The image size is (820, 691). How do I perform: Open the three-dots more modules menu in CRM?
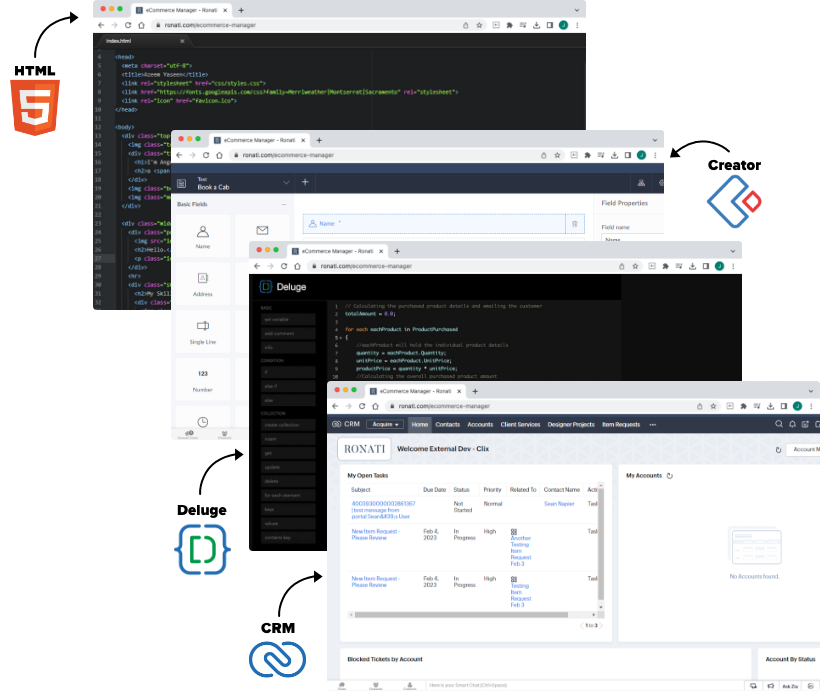[653, 425]
